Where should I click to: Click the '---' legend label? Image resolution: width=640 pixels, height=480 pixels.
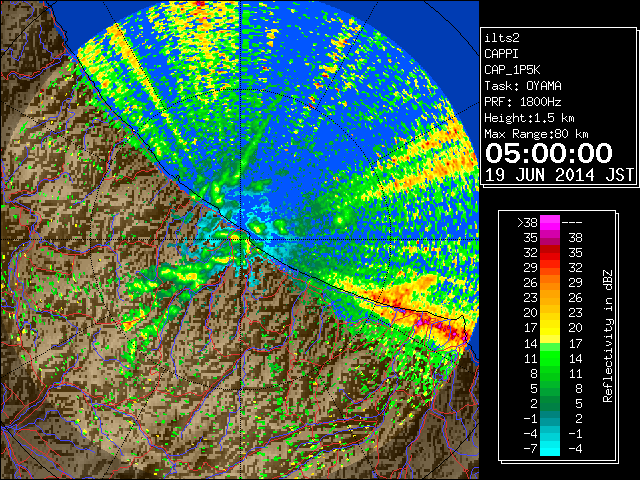(x=572, y=223)
